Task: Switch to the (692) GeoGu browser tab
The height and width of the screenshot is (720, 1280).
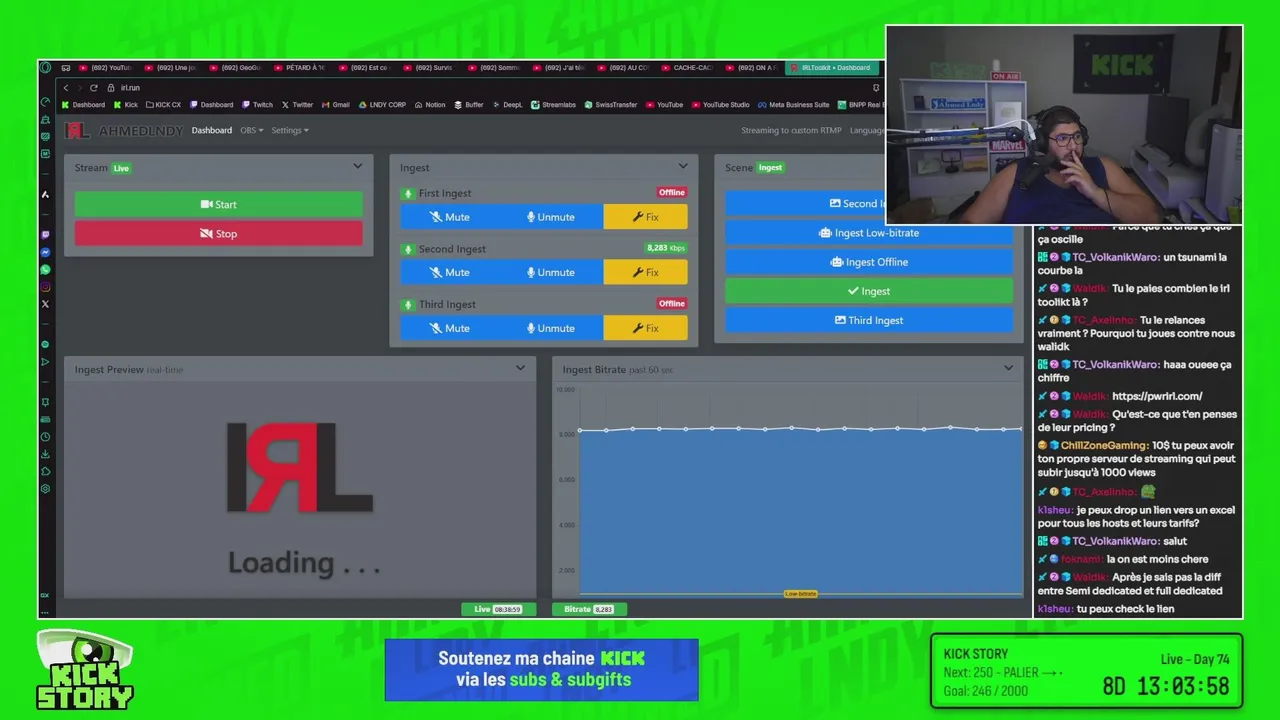Action: tap(235, 68)
